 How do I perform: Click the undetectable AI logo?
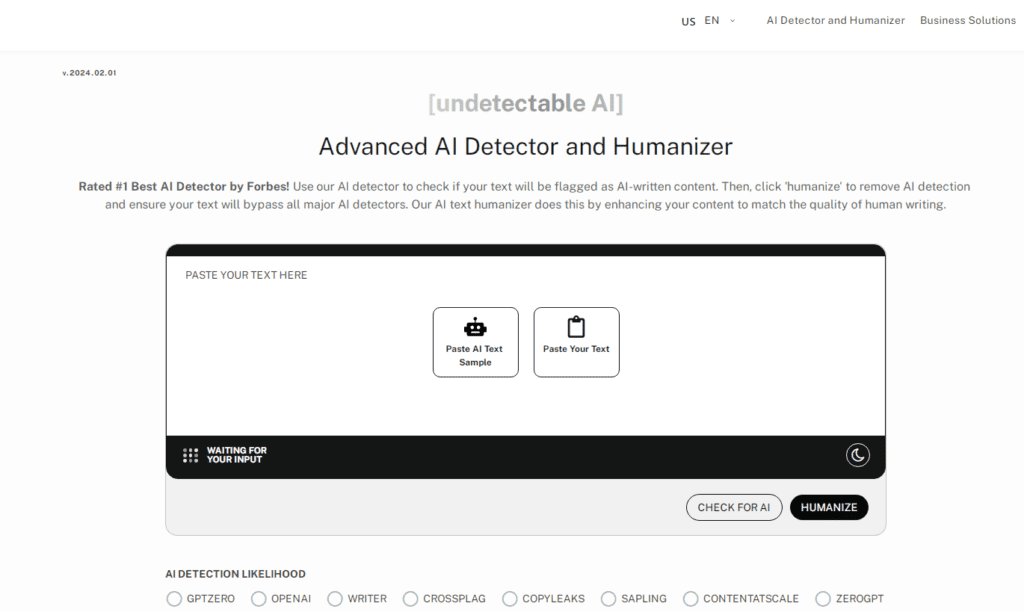pyautogui.click(x=525, y=103)
